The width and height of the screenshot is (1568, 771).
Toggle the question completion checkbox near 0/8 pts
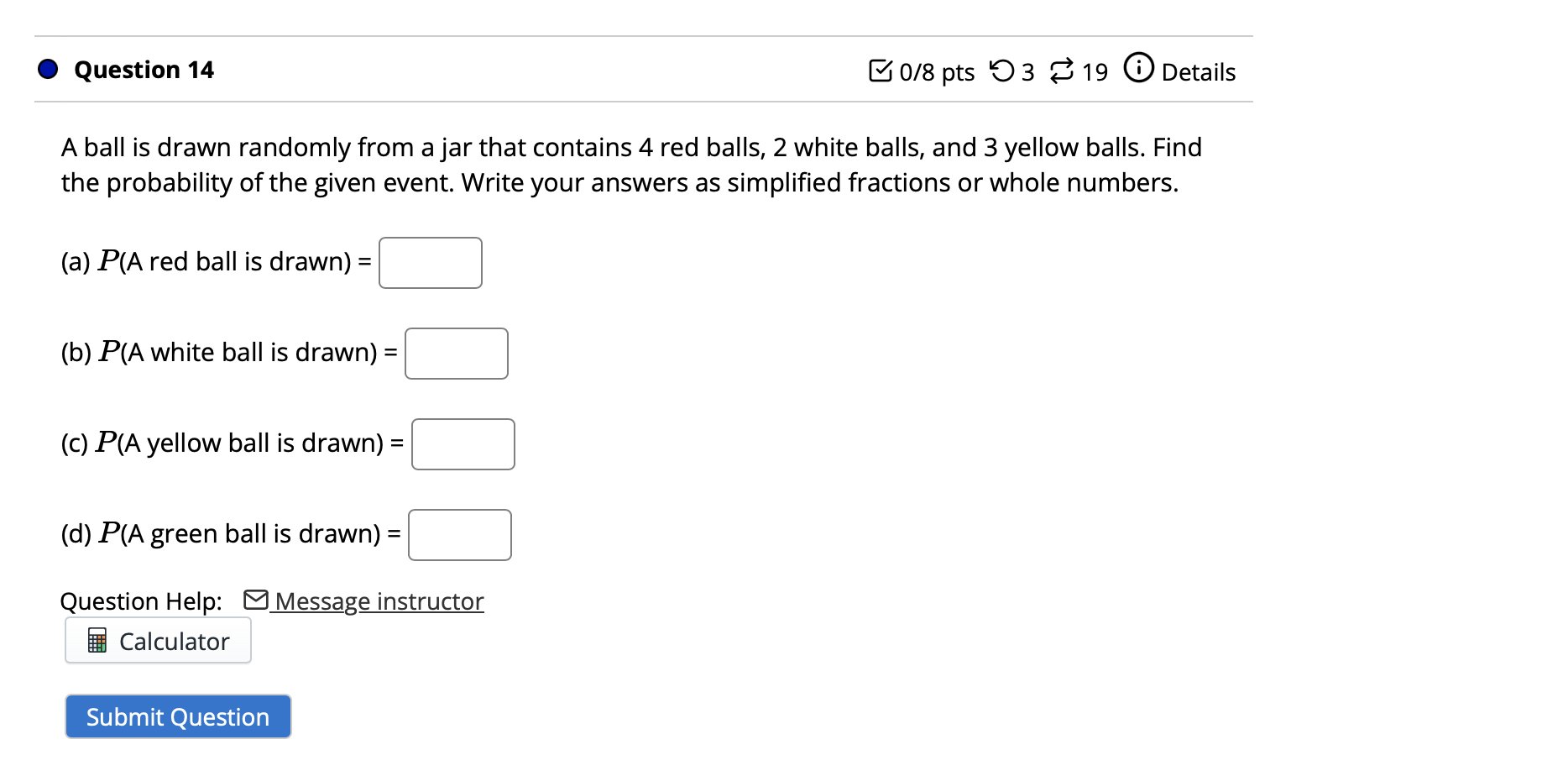click(x=881, y=72)
